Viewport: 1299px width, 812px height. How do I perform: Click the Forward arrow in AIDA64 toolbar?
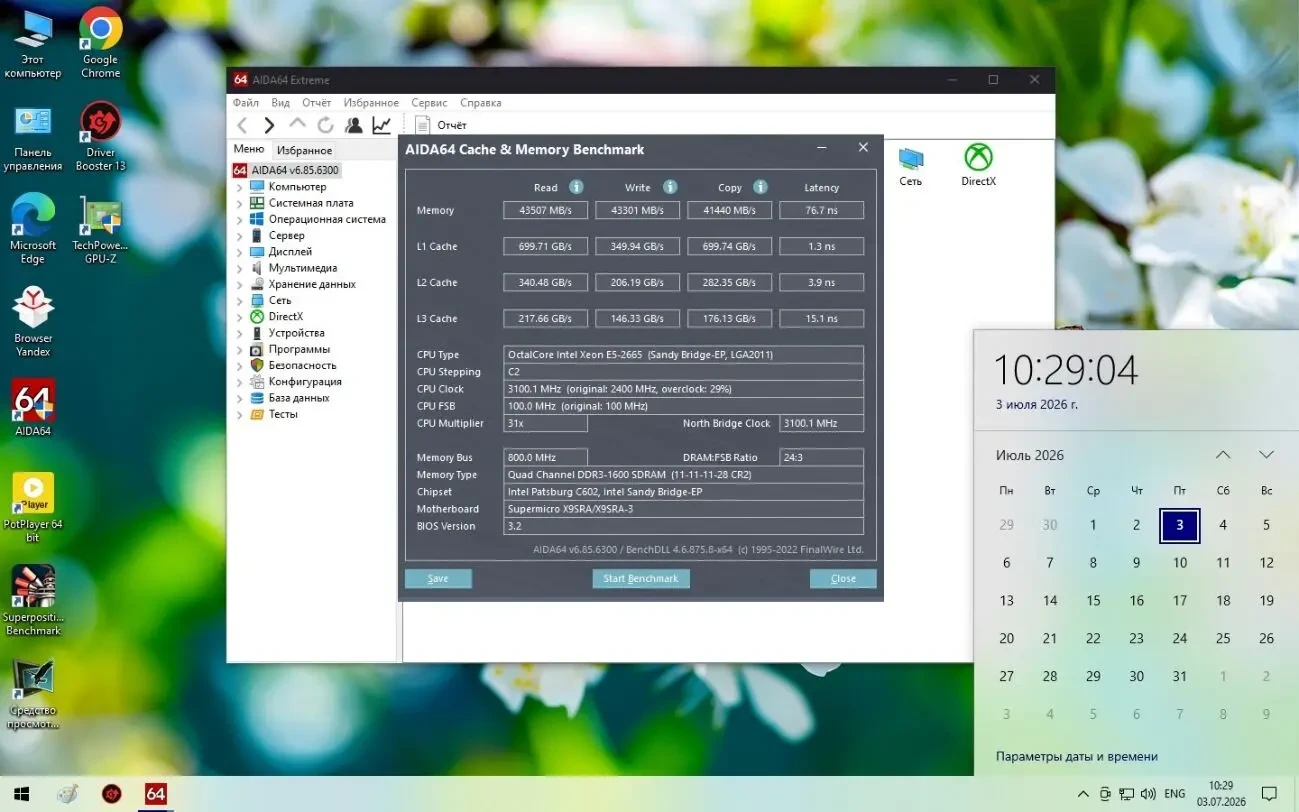269,125
